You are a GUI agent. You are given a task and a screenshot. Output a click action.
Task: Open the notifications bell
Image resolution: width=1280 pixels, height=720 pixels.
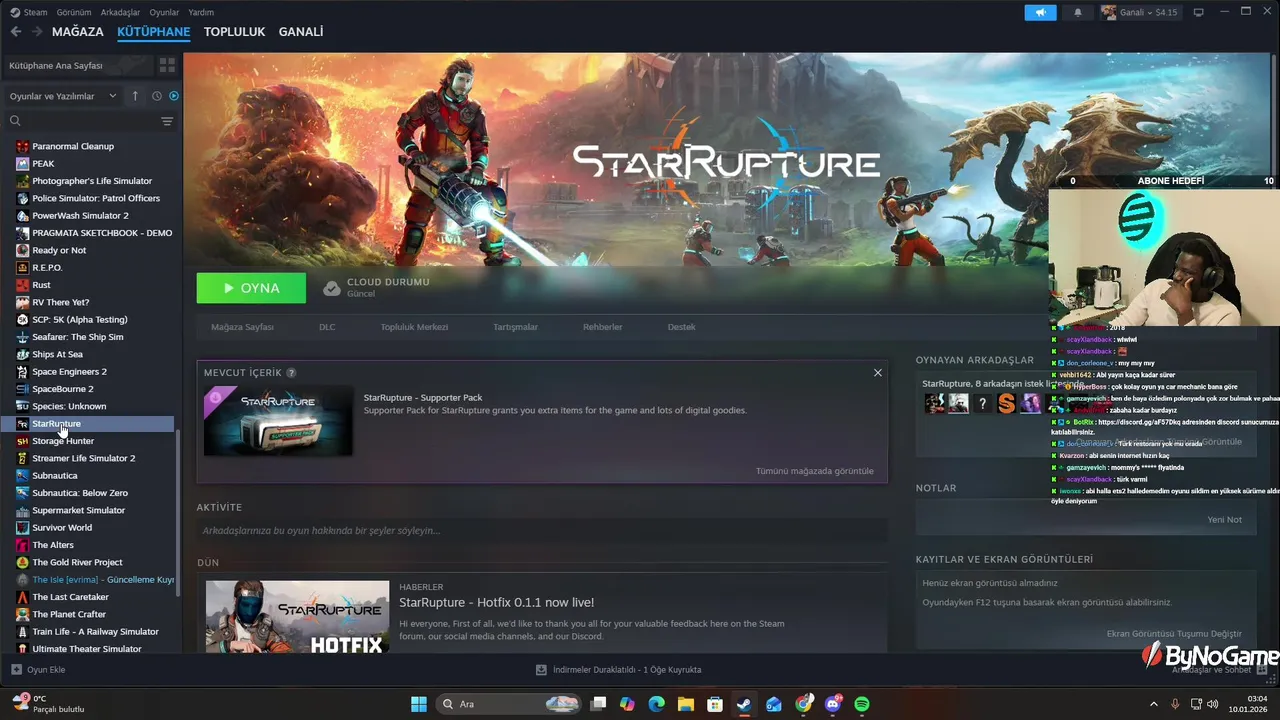1078,12
